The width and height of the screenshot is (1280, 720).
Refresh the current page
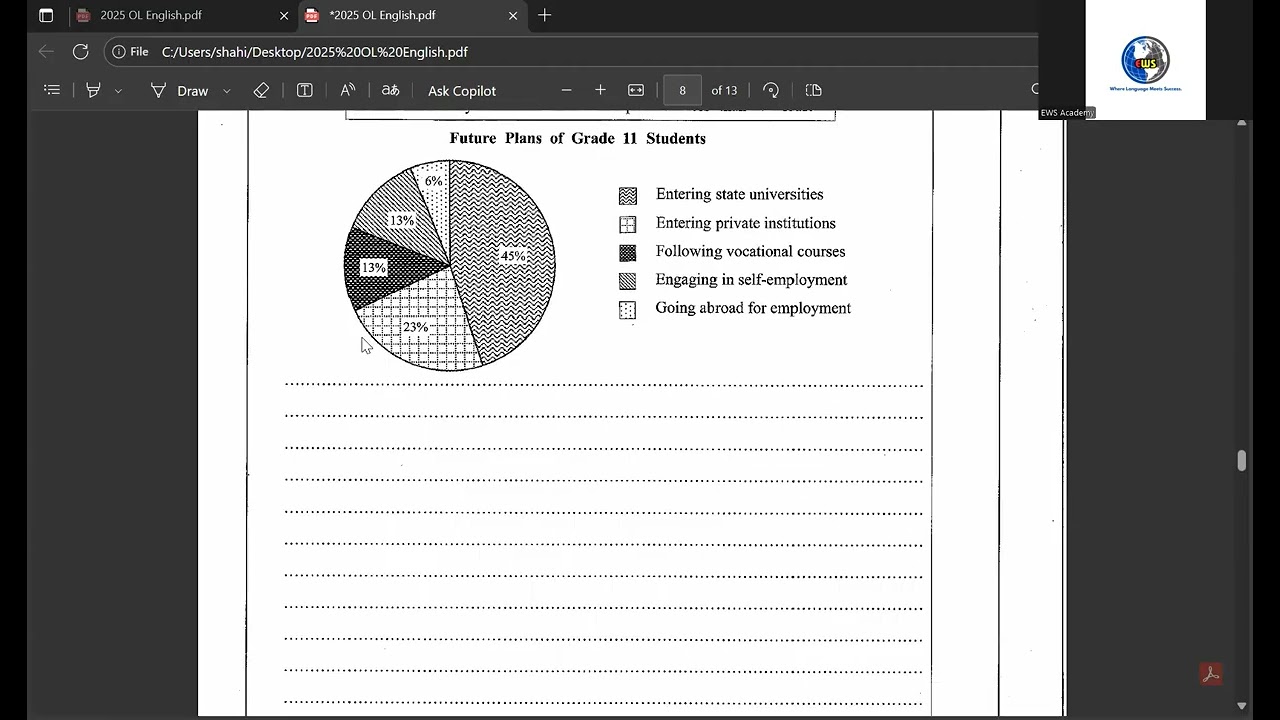pyautogui.click(x=81, y=52)
